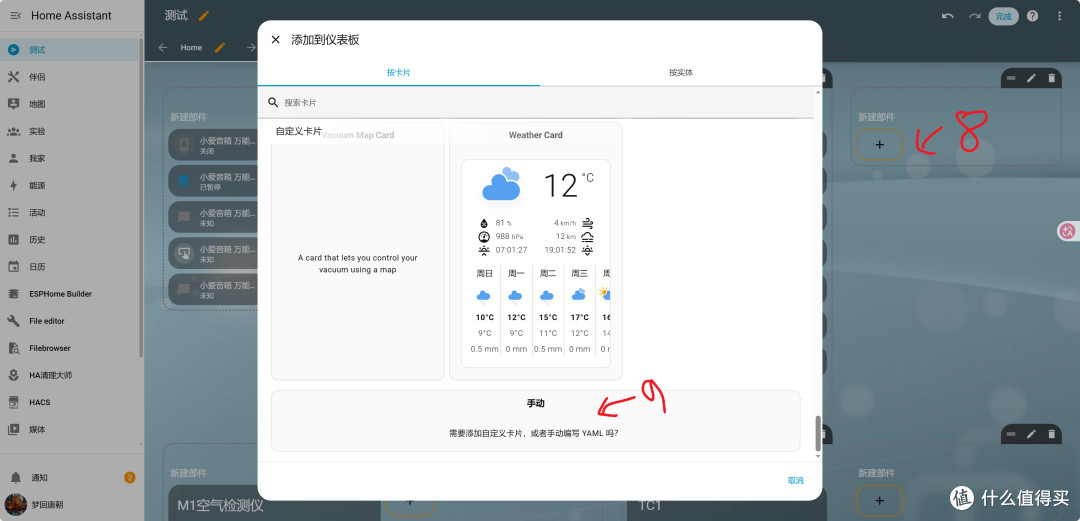The width and height of the screenshot is (1080, 521).
Task: Choose the Weather Card
Action: pos(535,252)
